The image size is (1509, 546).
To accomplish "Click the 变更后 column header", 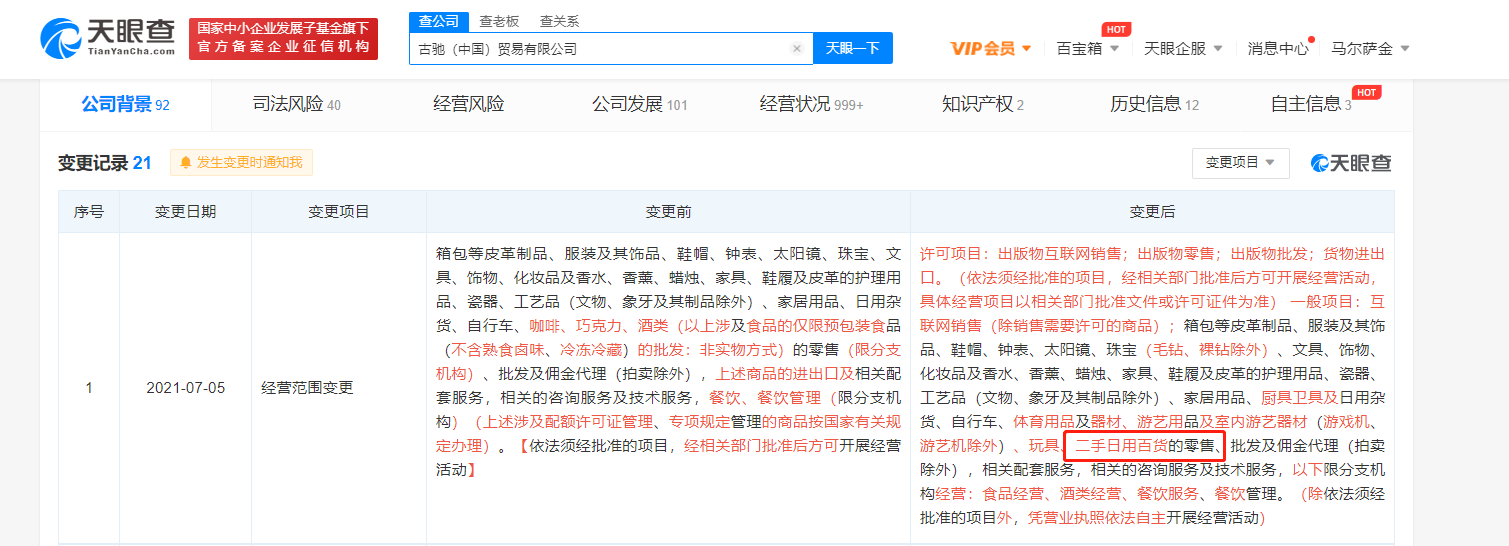I will click(1152, 212).
